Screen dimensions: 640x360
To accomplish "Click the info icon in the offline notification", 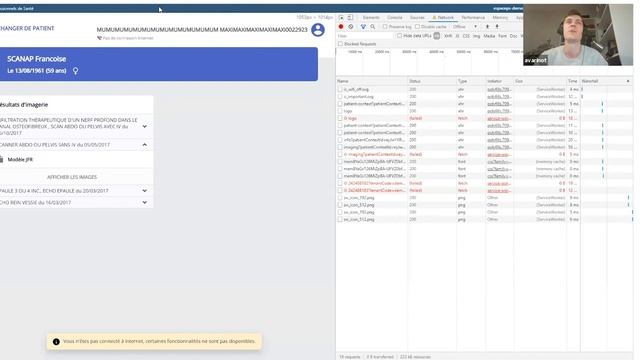I will coord(56,342).
